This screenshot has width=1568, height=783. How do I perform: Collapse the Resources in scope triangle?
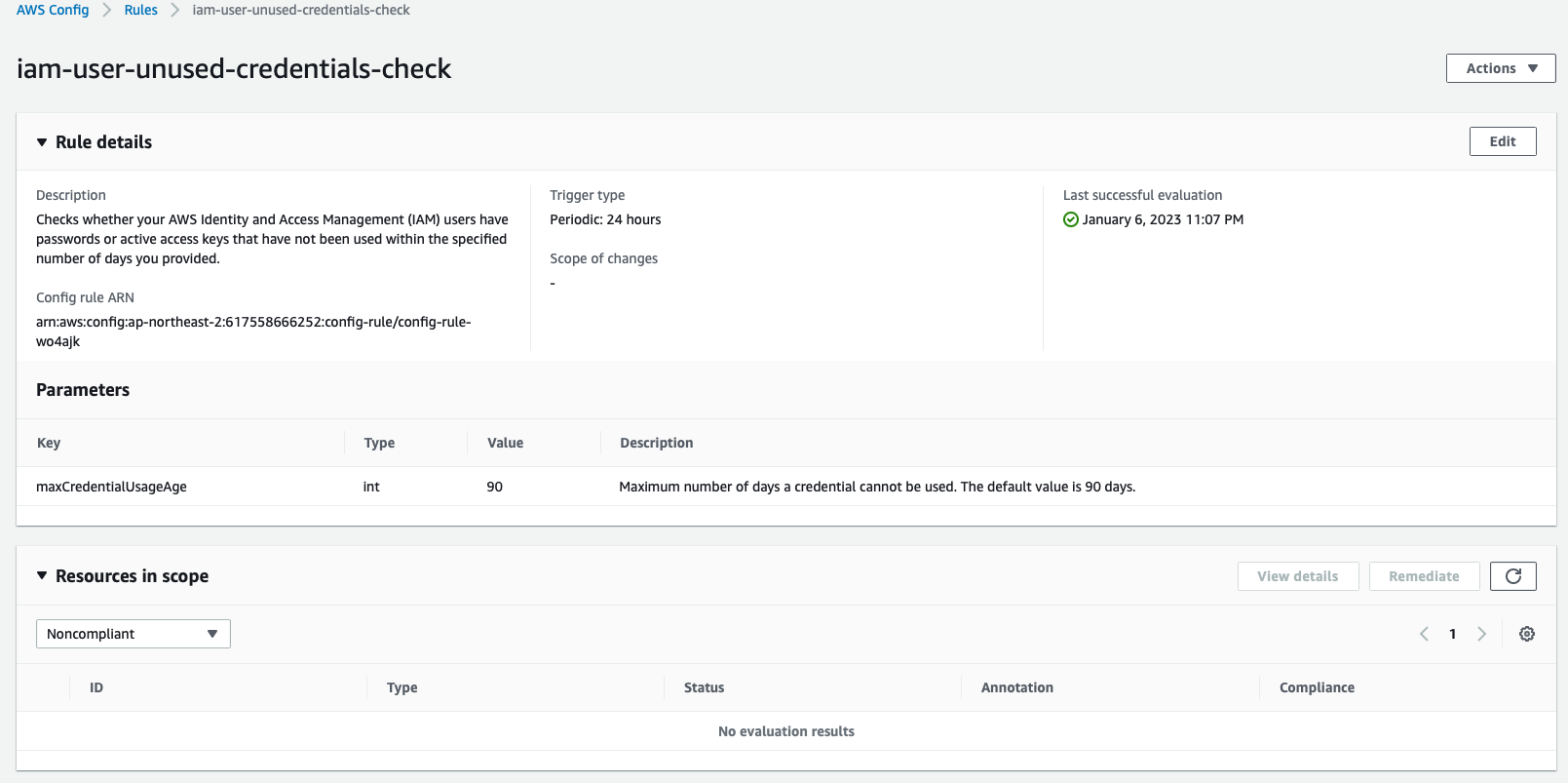click(42, 576)
